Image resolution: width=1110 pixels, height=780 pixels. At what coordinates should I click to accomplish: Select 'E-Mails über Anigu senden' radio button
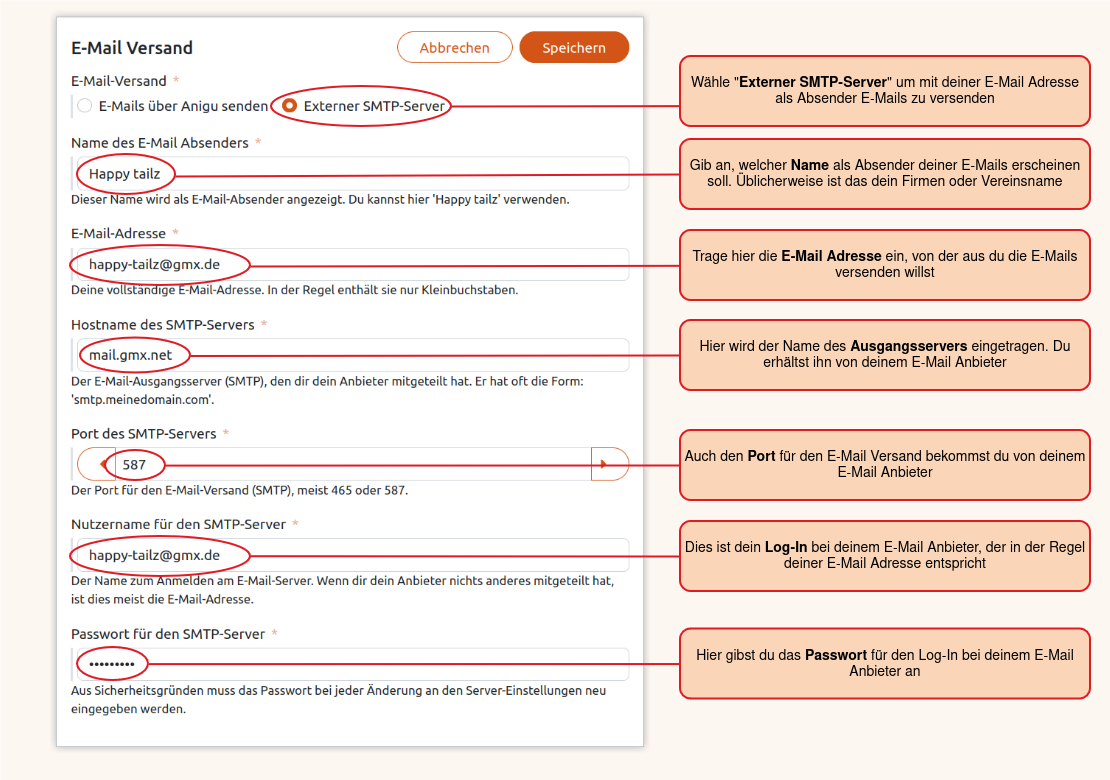pyautogui.click(x=85, y=105)
